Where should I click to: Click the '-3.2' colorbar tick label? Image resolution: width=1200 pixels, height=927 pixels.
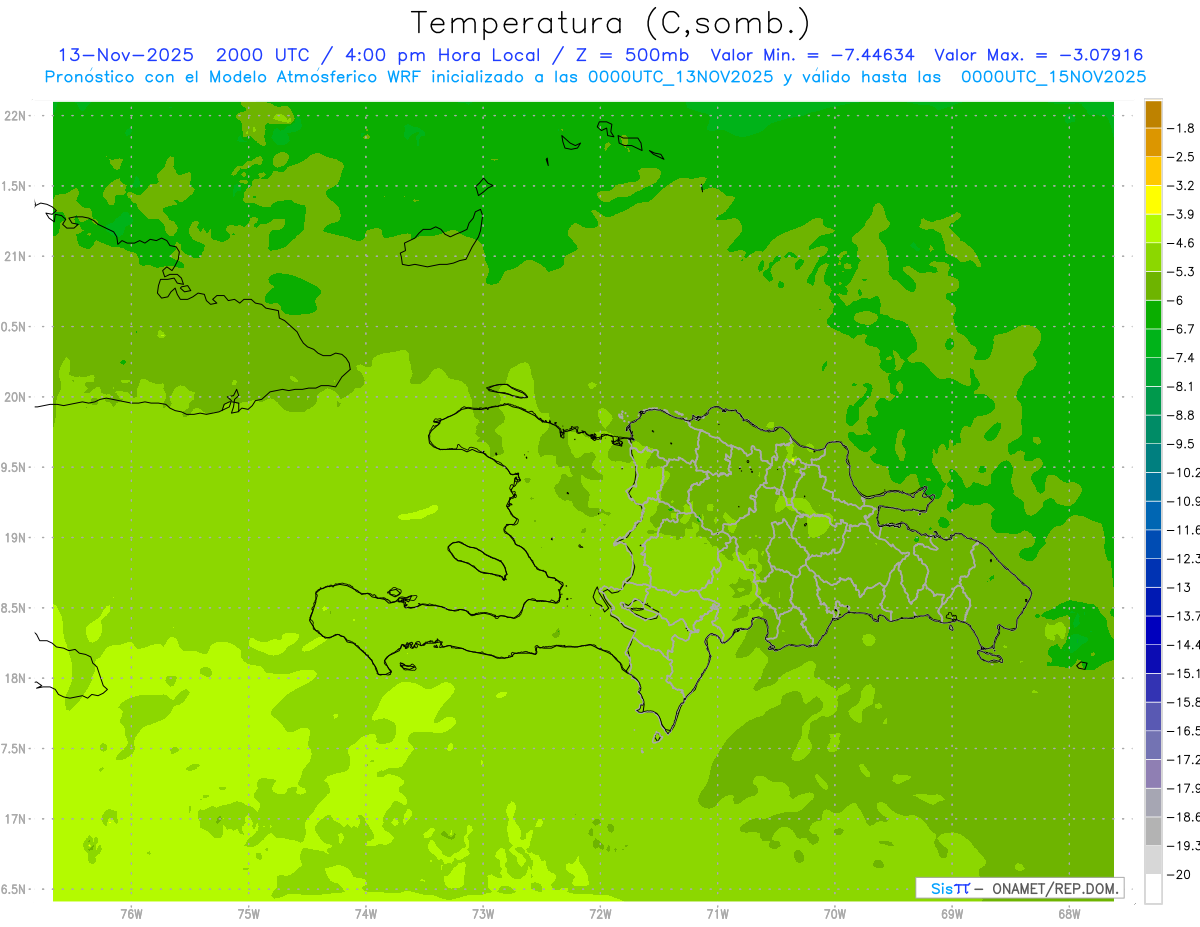(x=1181, y=186)
